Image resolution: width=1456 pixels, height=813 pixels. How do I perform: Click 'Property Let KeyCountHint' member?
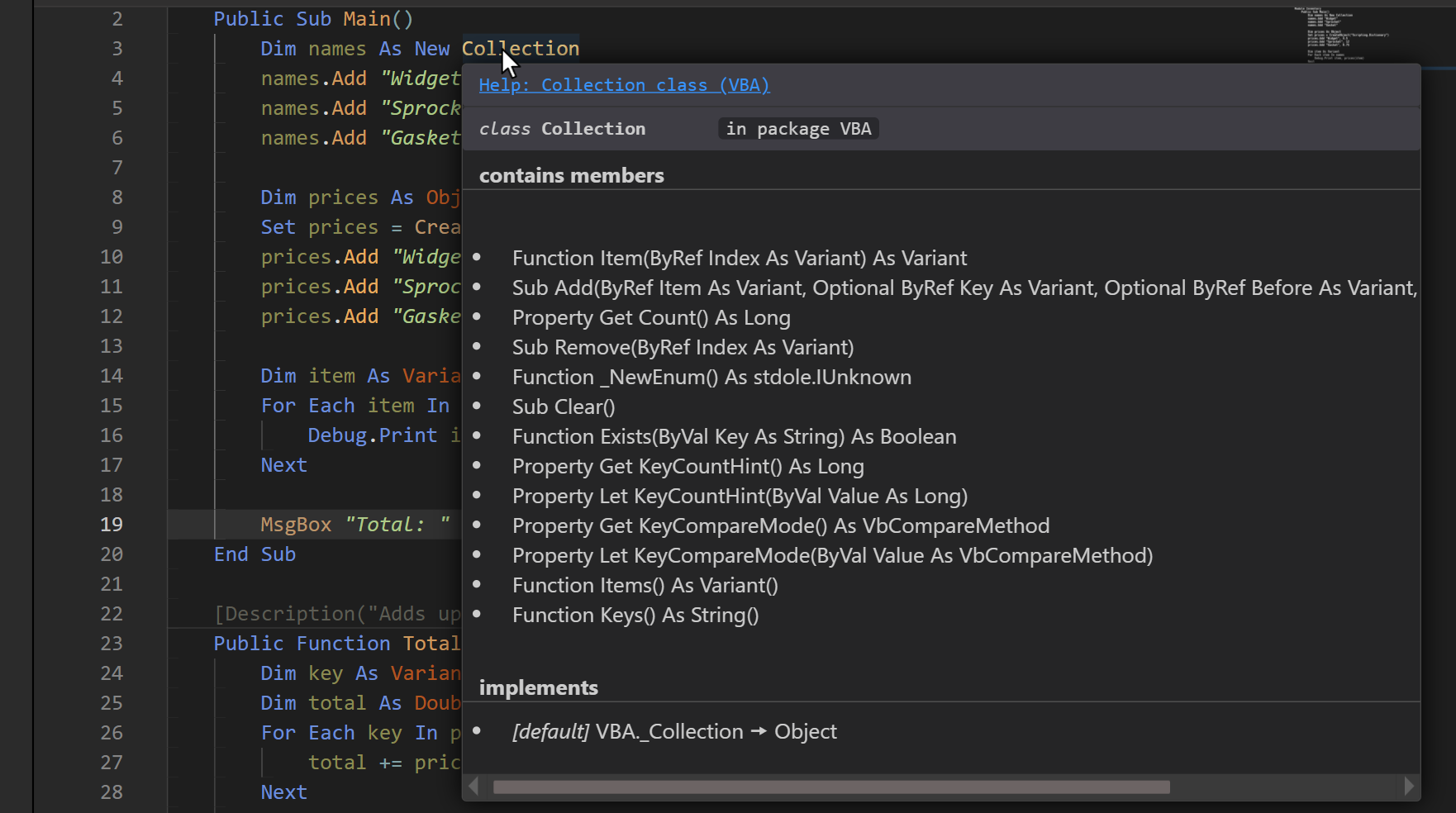740,497
